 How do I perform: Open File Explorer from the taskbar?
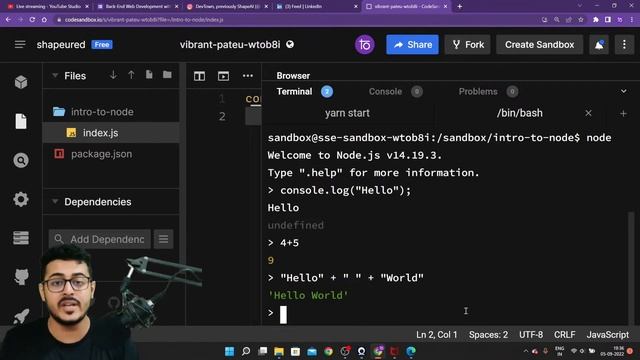click(x=279, y=351)
